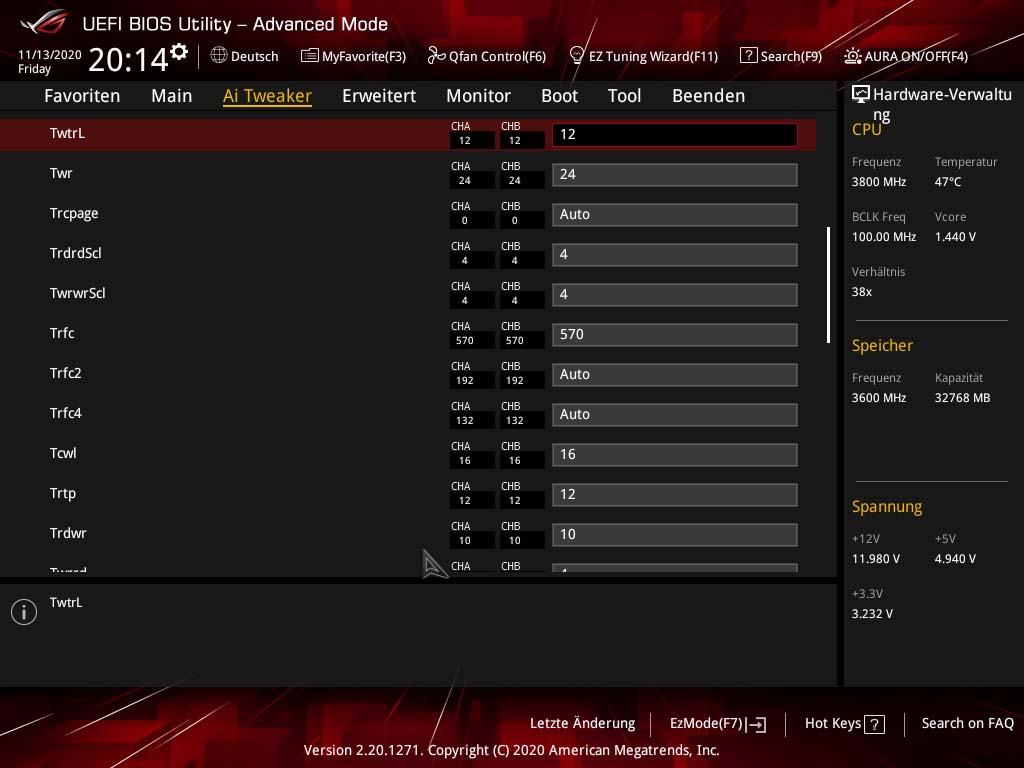
Task: Switch to the Erweitert tab
Action: (x=379, y=96)
